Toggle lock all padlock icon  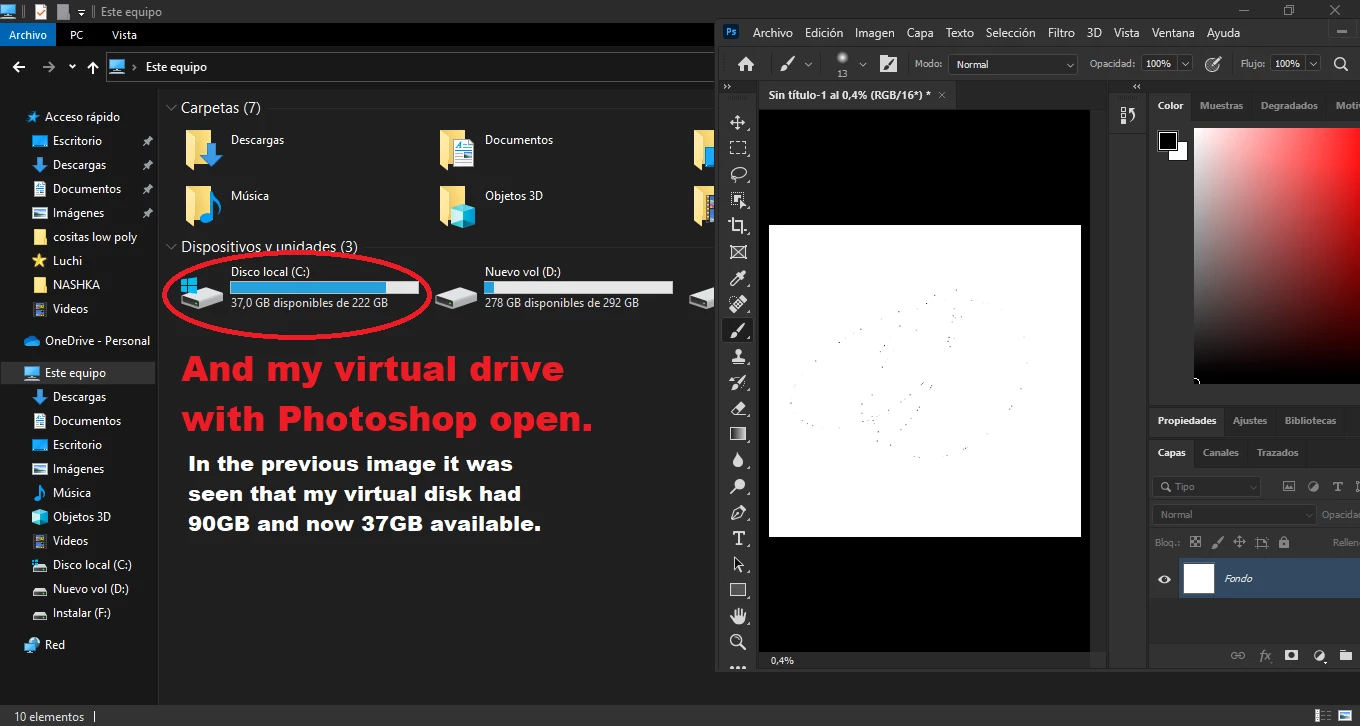tap(1283, 542)
